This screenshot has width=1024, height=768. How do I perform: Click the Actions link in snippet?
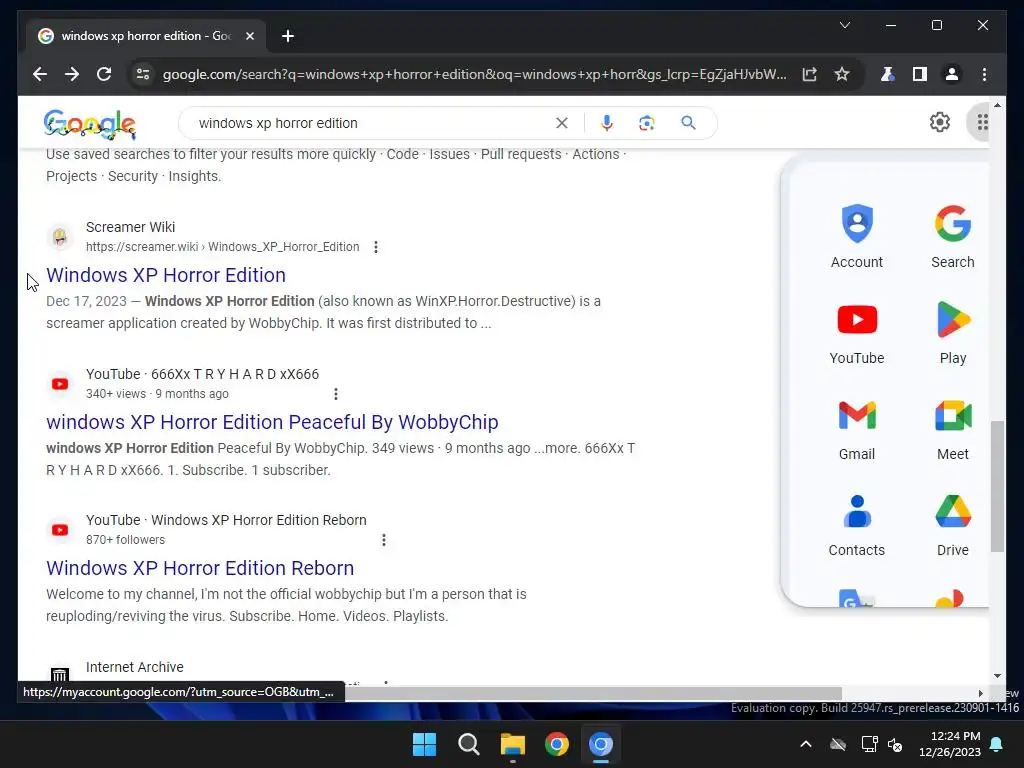(x=596, y=154)
